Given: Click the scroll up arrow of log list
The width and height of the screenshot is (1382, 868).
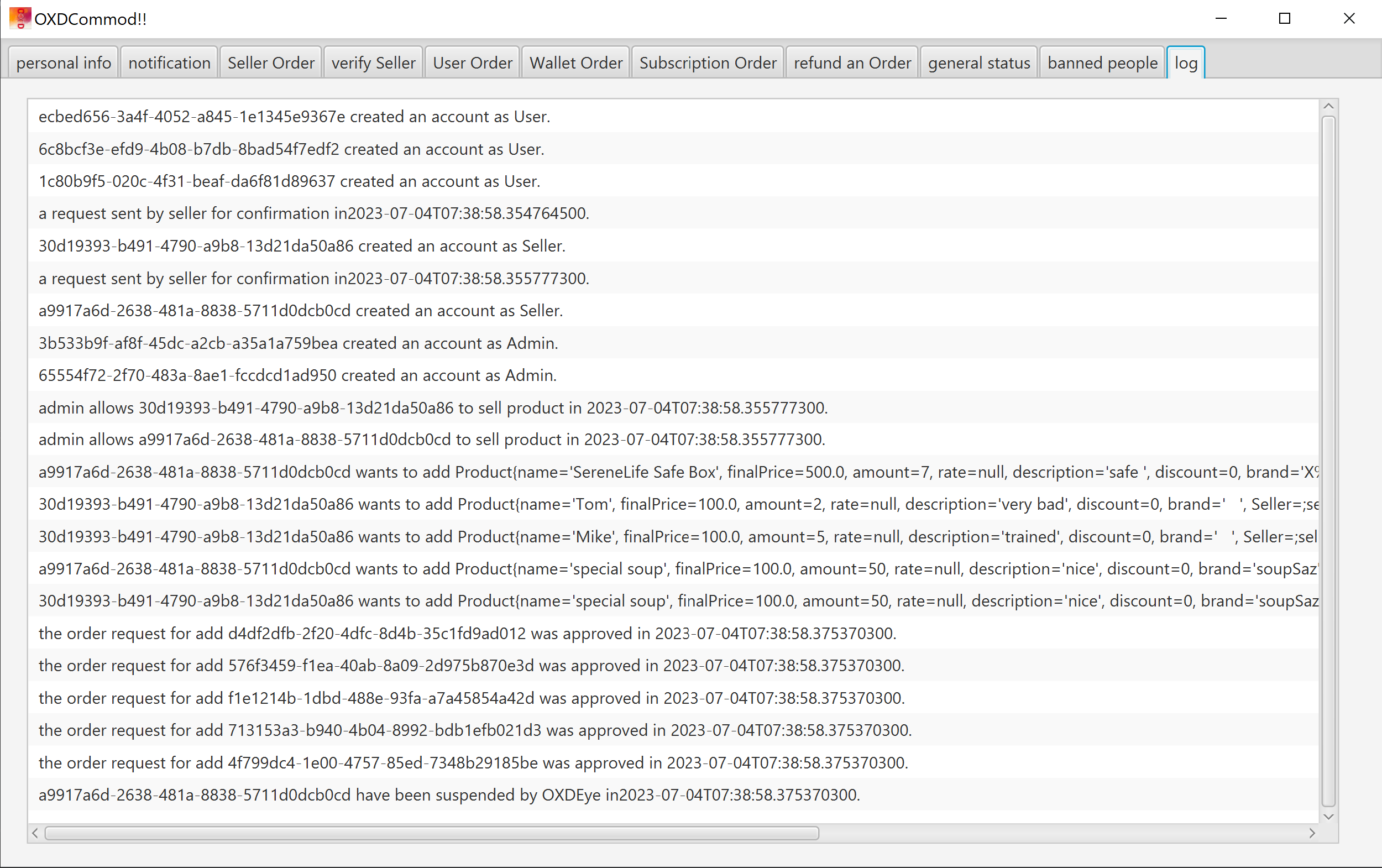Looking at the screenshot, I should point(1328,106).
